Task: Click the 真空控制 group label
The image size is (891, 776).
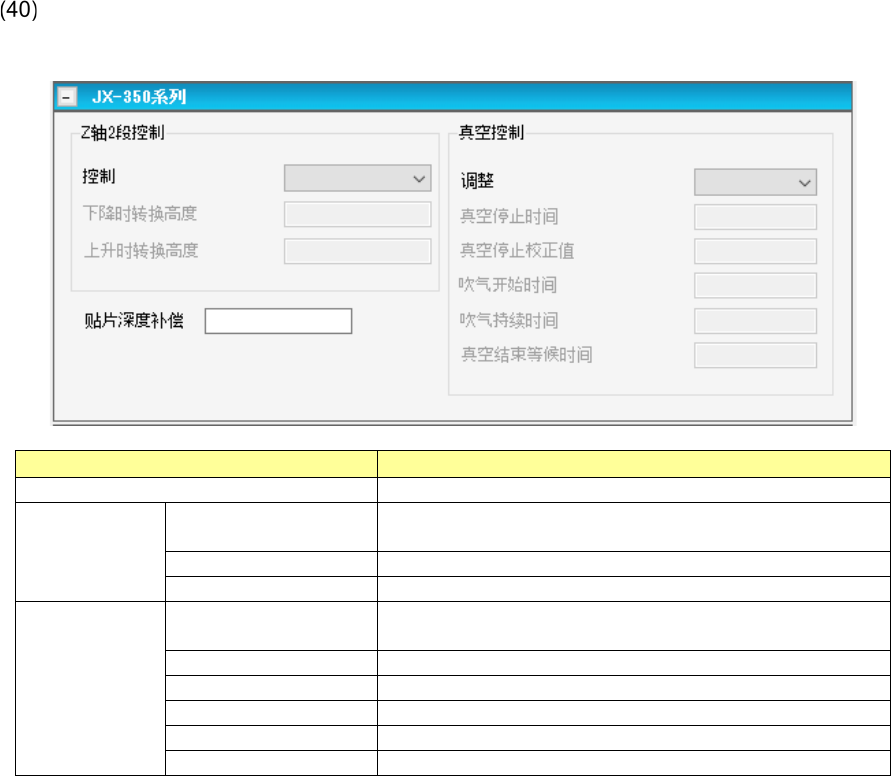Action: tap(492, 133)
